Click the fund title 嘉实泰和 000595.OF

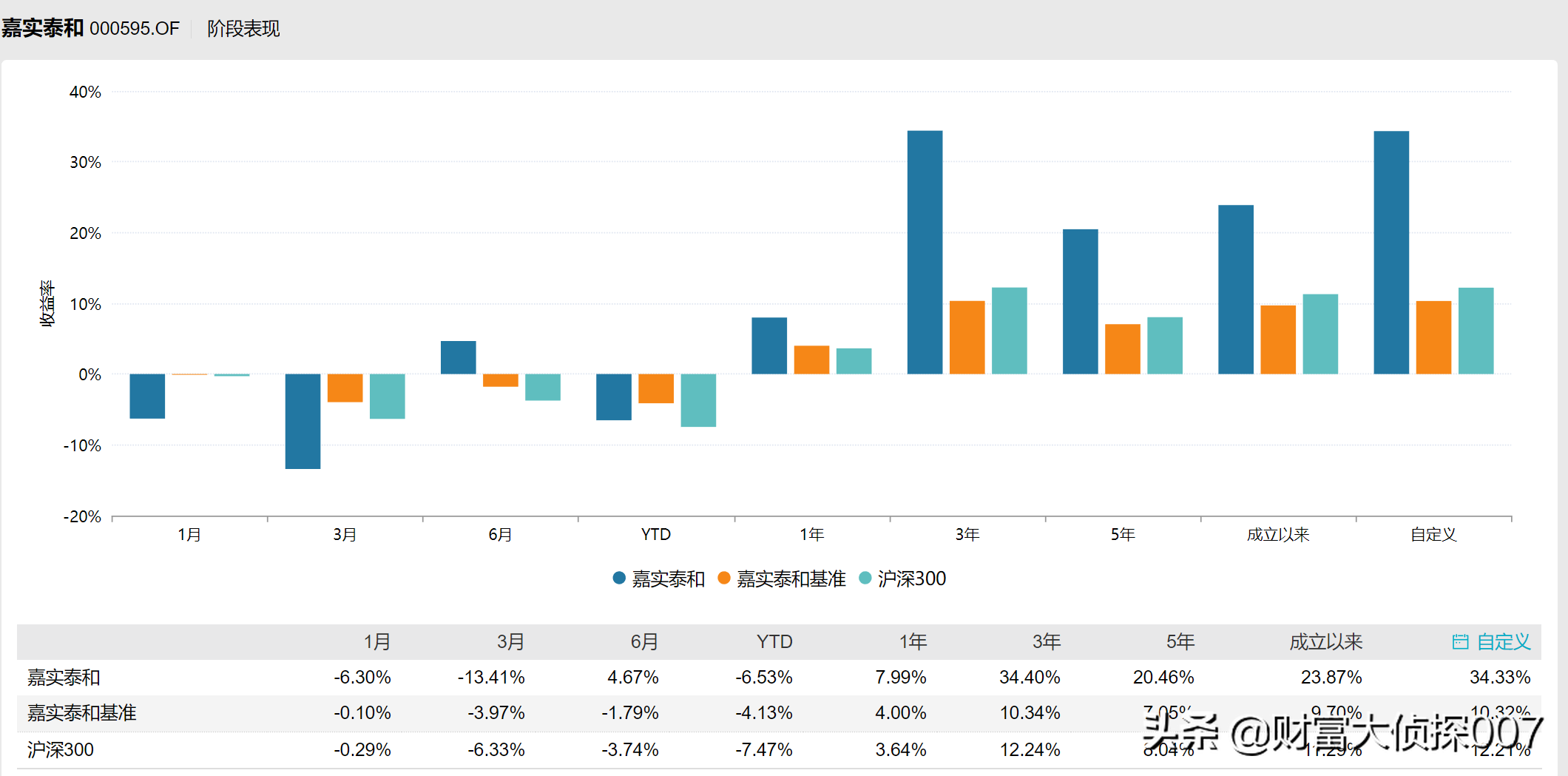click(90, 28)
